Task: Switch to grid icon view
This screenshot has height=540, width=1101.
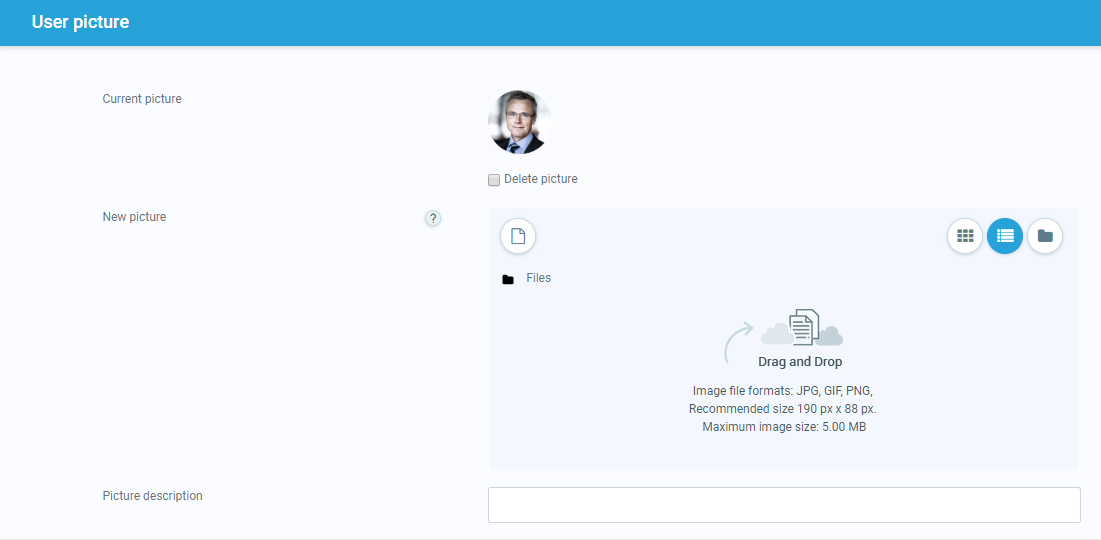Action: pyautogui.click(x=965, y=236)
